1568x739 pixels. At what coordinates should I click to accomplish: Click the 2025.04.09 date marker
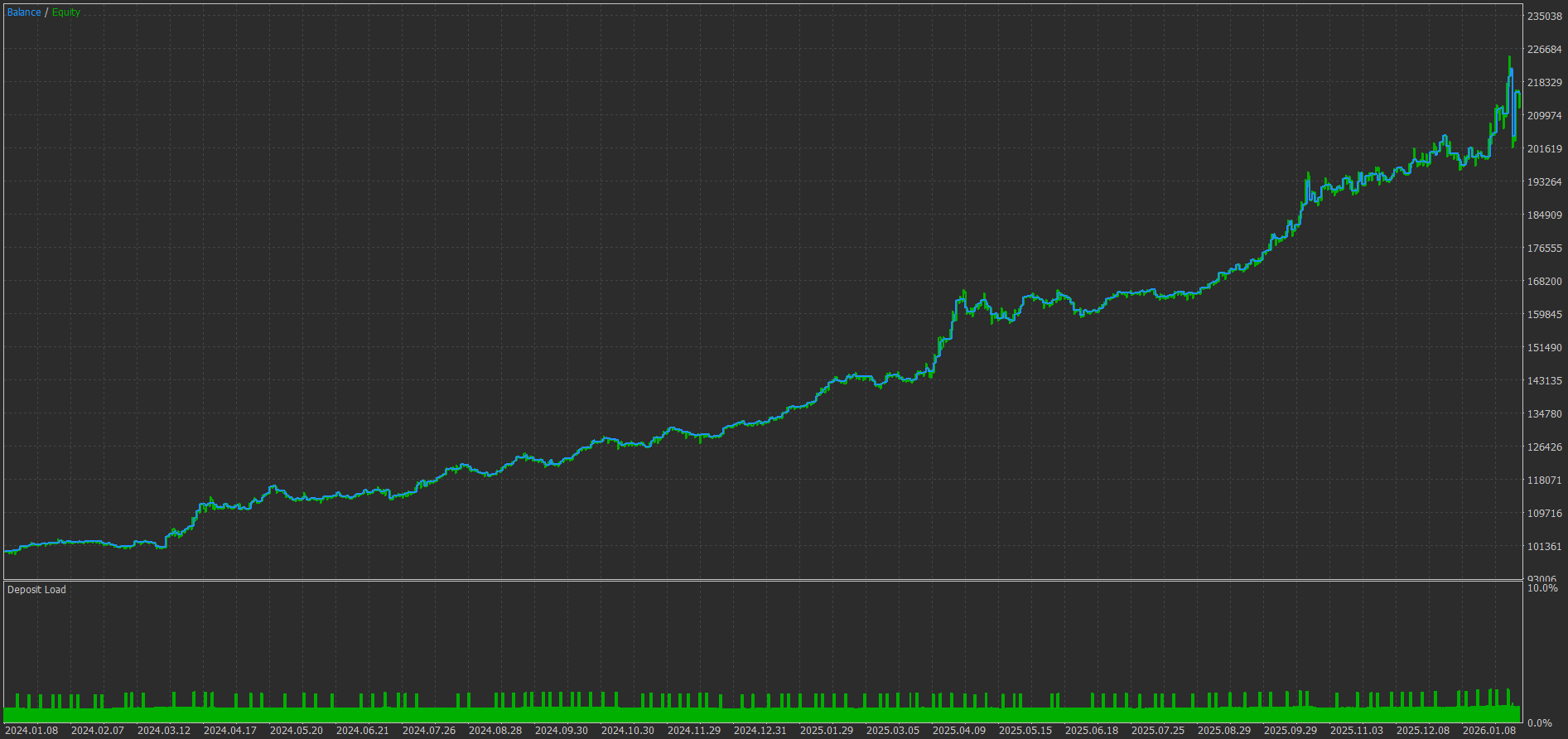click(959, 731)
